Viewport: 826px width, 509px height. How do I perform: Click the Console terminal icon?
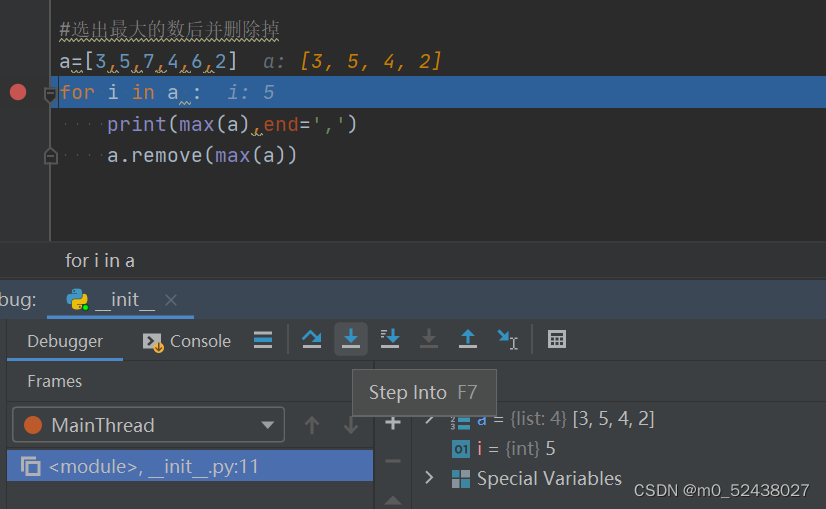click(x=153, y=342)
